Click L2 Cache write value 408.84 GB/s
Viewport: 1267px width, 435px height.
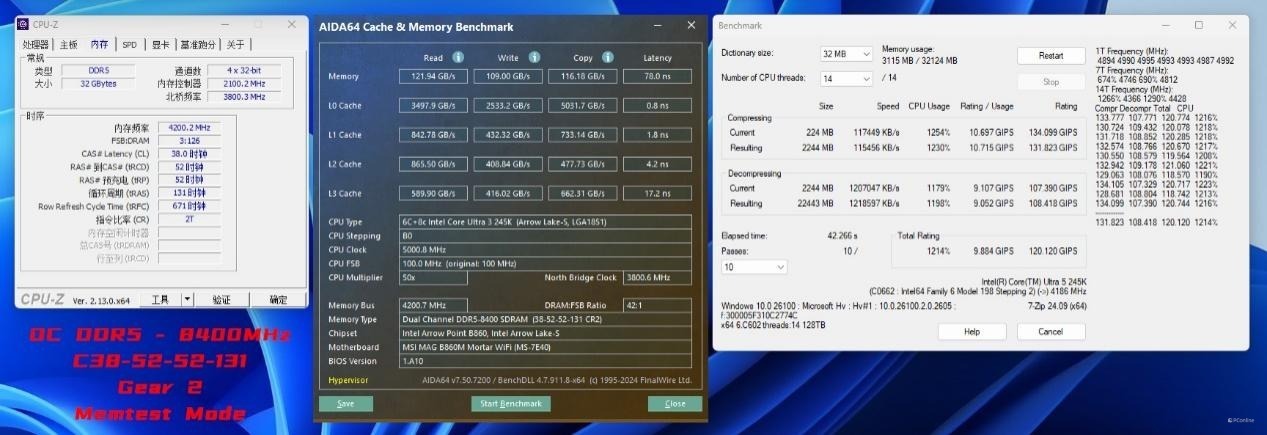(508, 164)
